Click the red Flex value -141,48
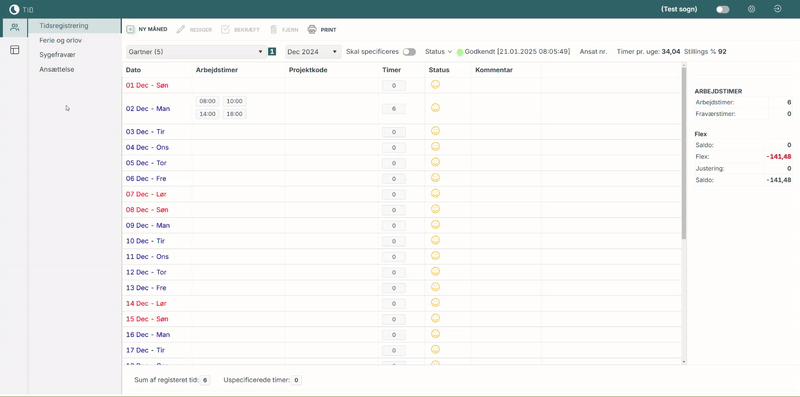The height and width of the screenshot is (397, 800). pos(779,157)
